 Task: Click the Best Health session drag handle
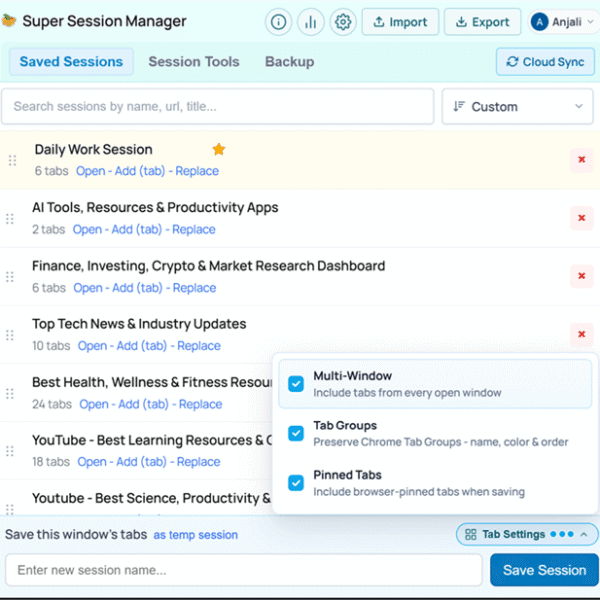(x=10, y=393)
